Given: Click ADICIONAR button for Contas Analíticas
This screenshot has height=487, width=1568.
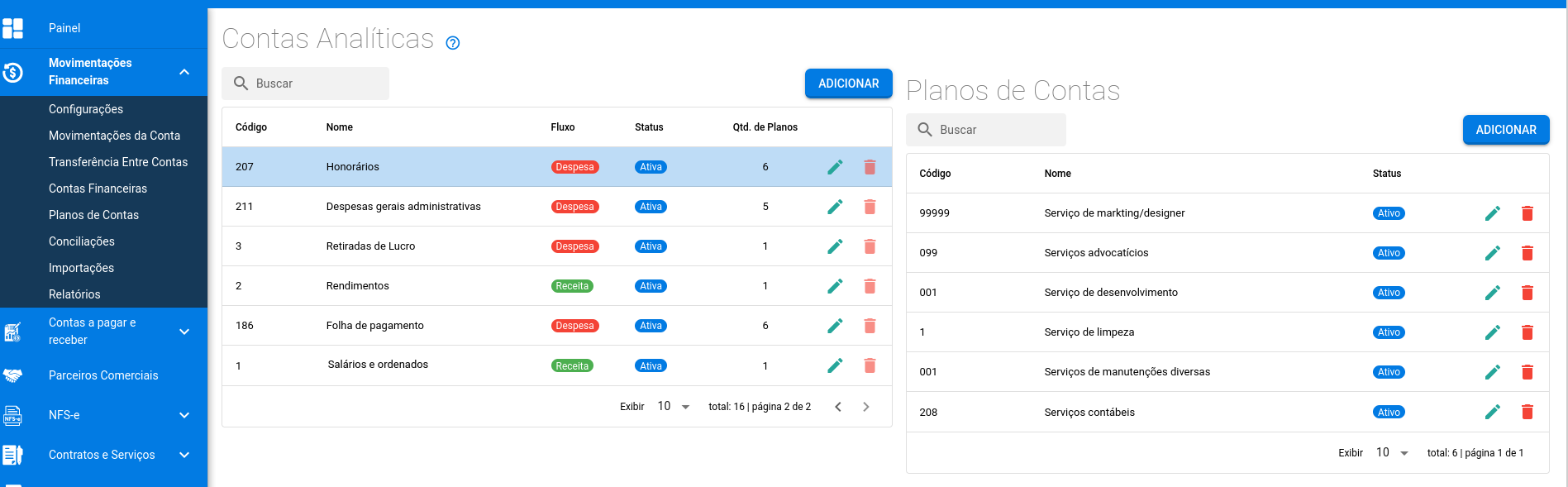Looking at the screenshot, I should click(848, 84).
